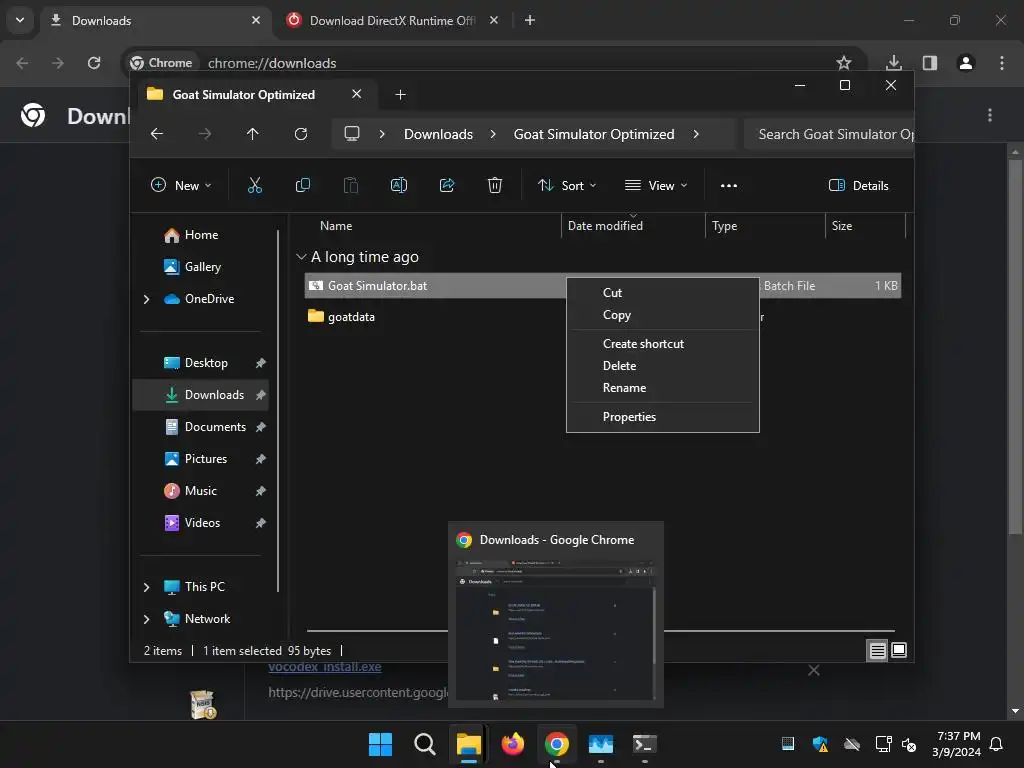Expand the This PC tree node
1024x768 pixels.
point(146,587)
